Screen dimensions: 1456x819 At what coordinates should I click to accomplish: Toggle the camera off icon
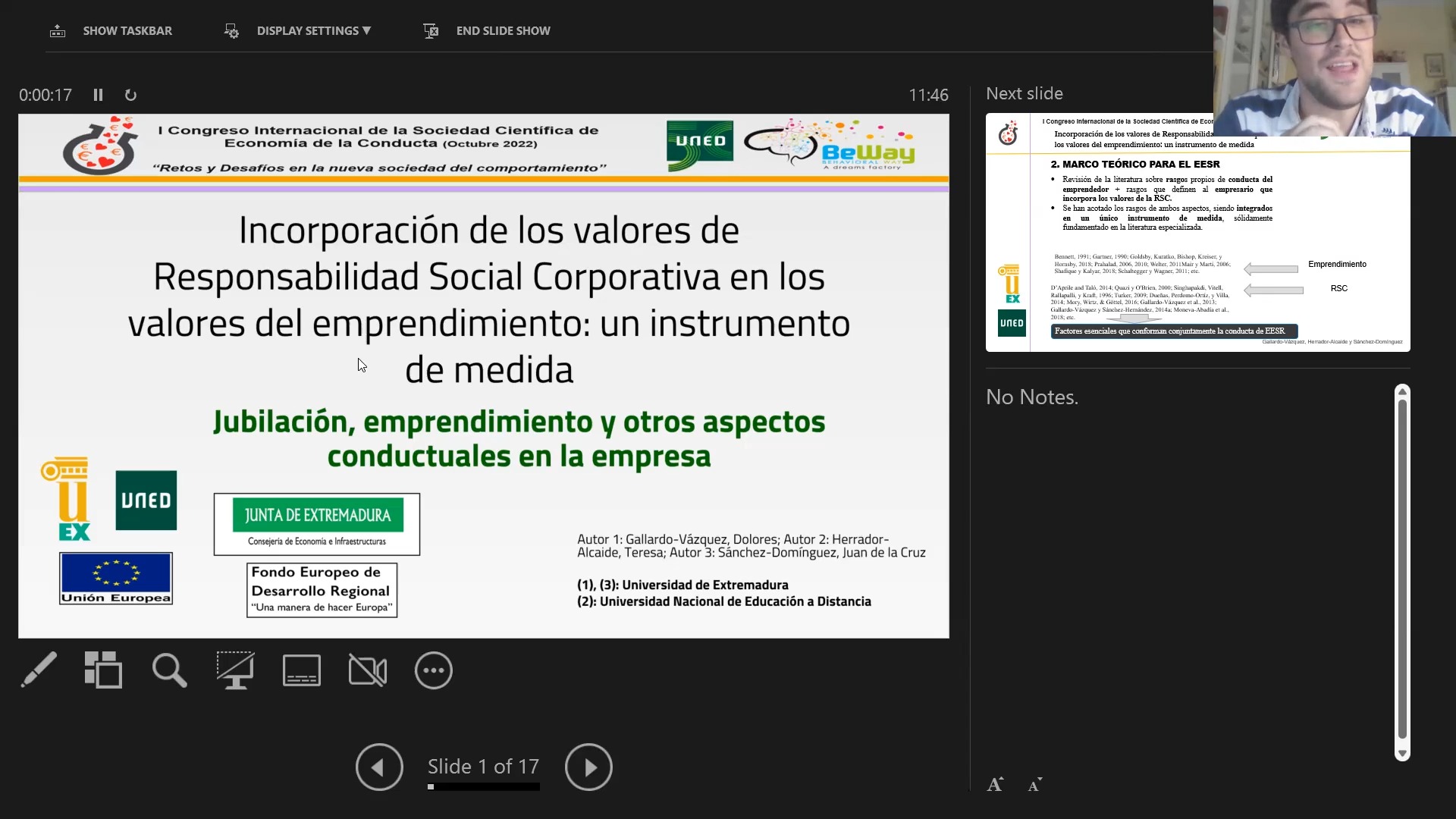[x=368, y=670]
